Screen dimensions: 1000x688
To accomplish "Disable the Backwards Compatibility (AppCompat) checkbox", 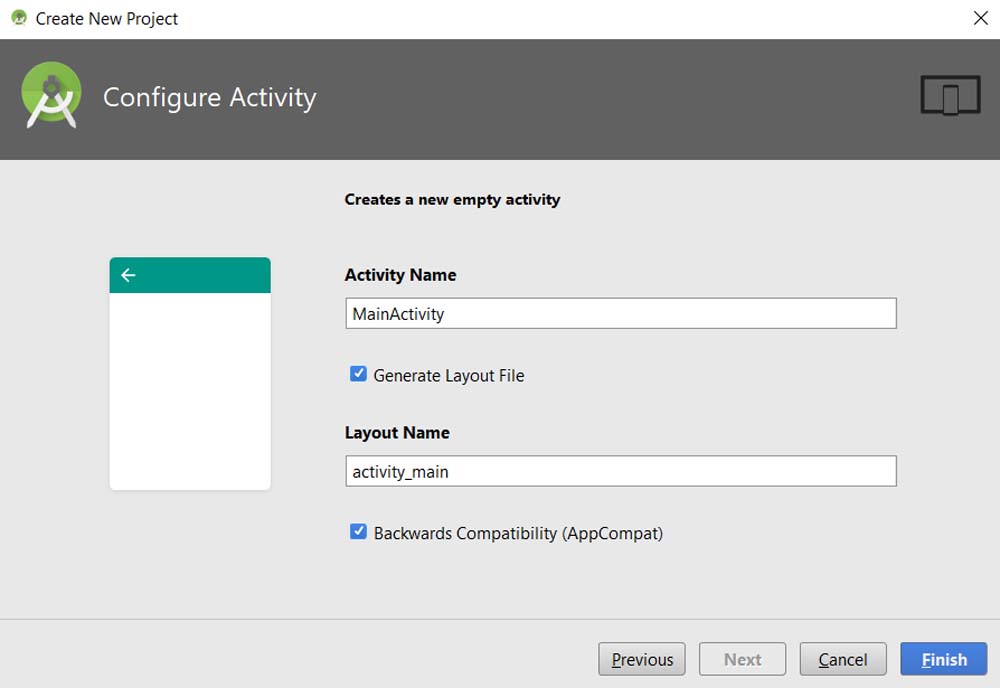I will point(358,532).
